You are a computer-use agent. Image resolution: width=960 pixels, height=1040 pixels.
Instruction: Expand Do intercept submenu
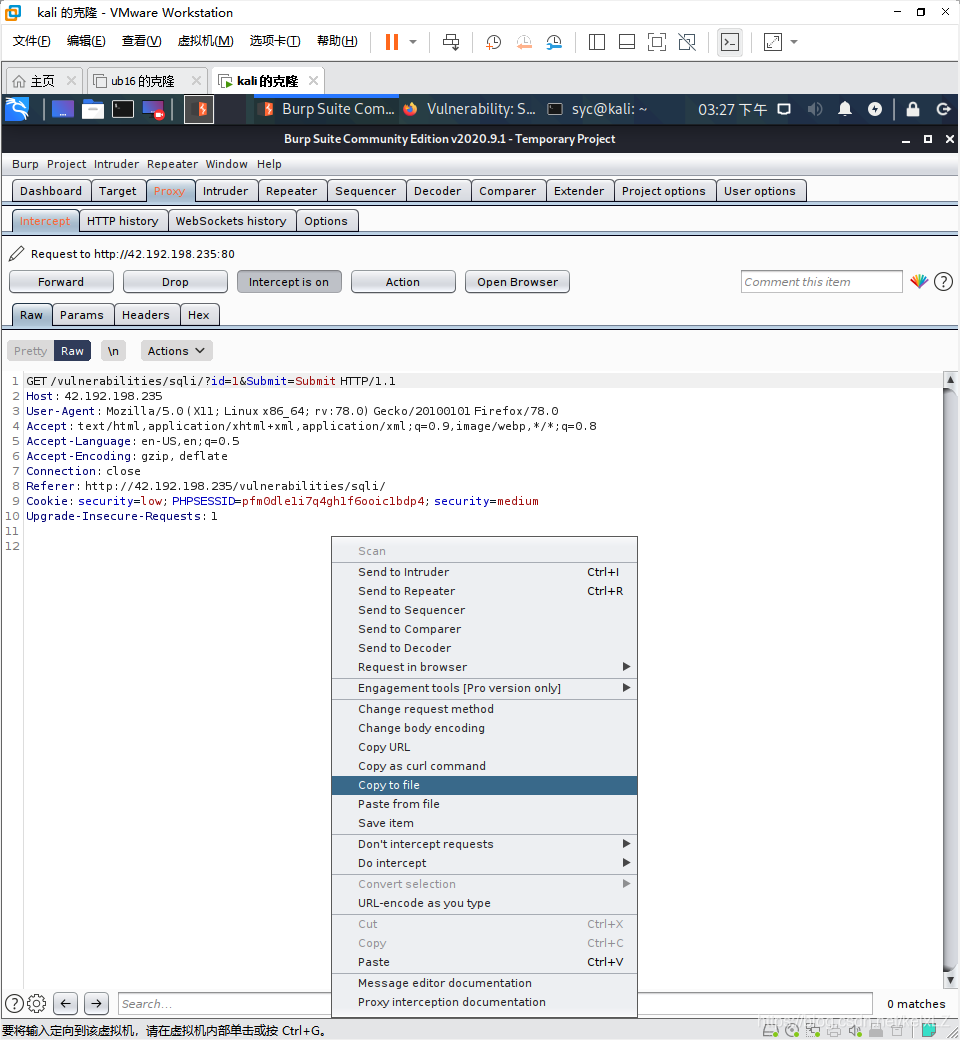[x=484, y=863]
